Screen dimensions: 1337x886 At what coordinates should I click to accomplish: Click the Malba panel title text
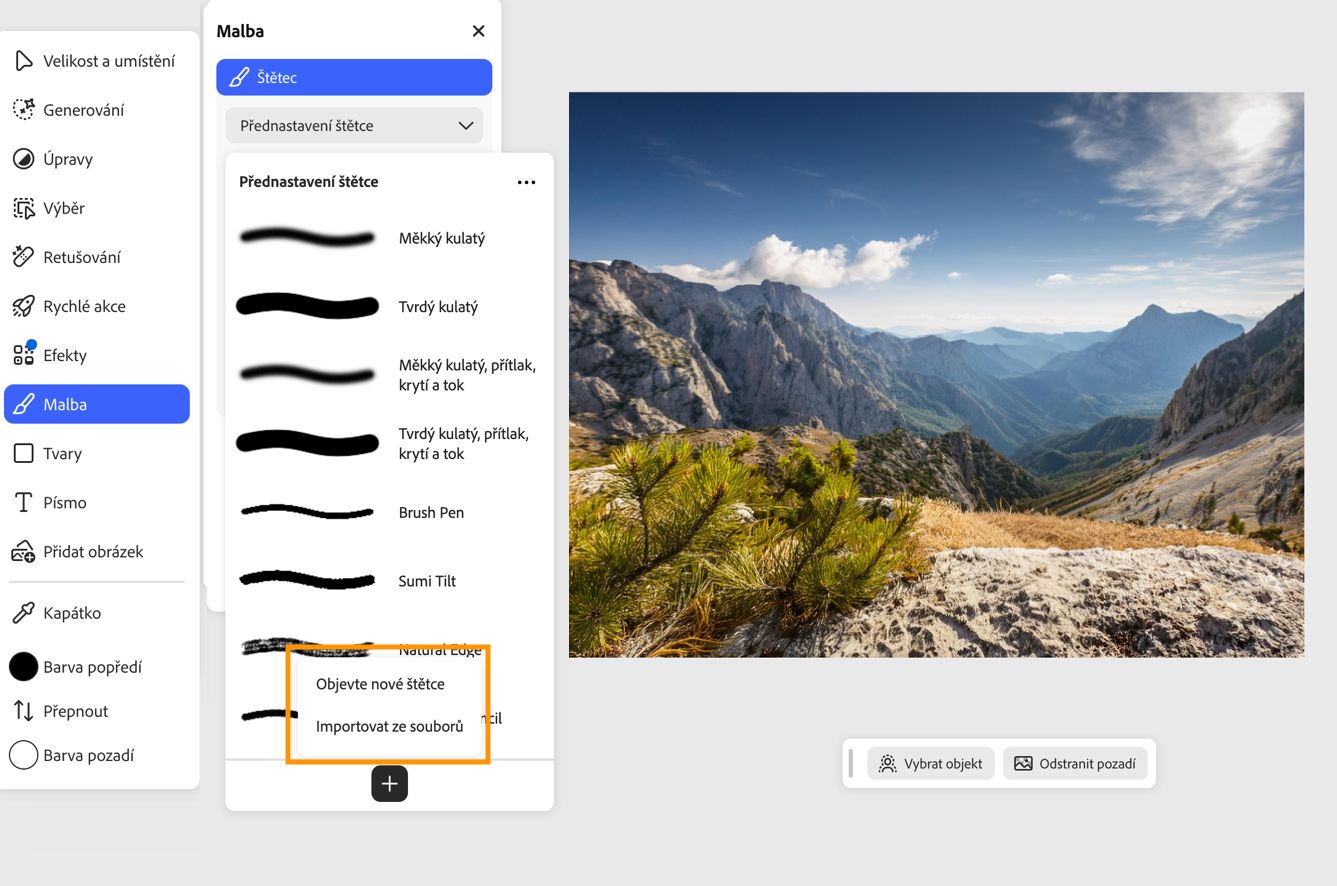coord(240,31)
